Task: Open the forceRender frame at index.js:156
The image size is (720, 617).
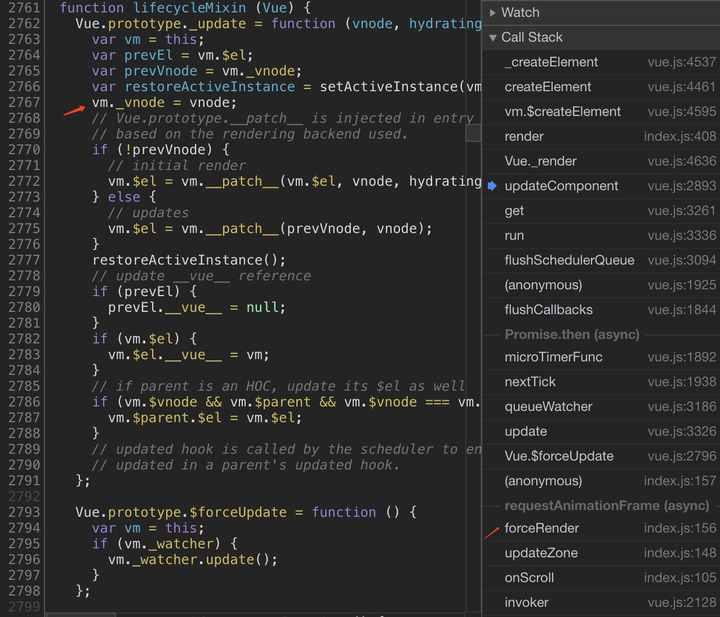Action: click(601, 528)
